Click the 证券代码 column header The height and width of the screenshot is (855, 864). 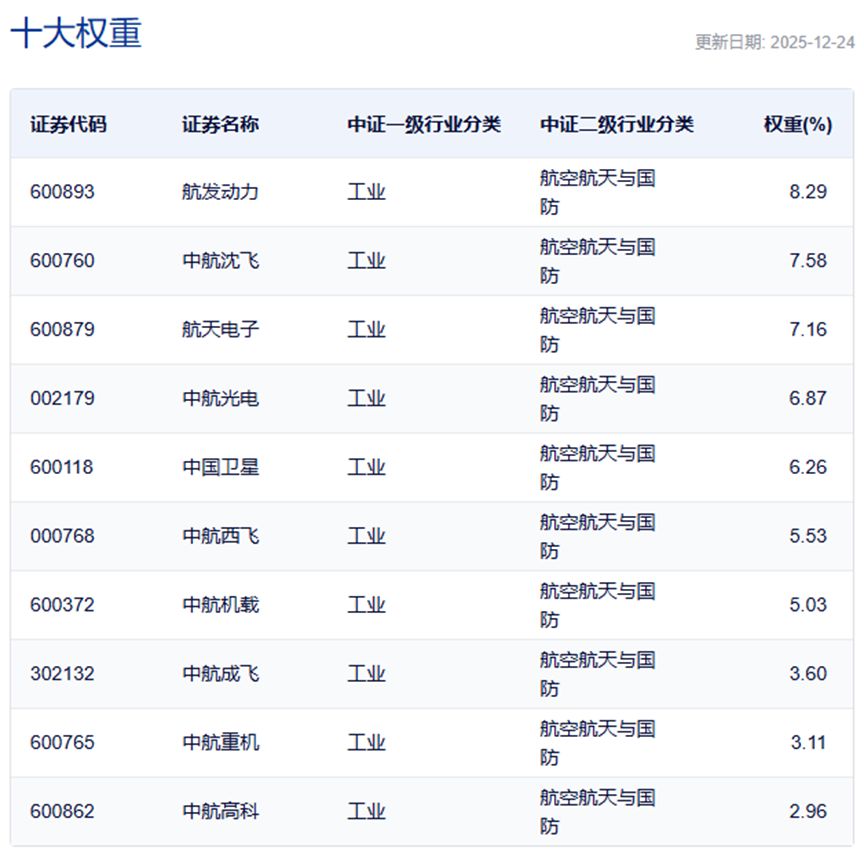[x=68, y=124]
